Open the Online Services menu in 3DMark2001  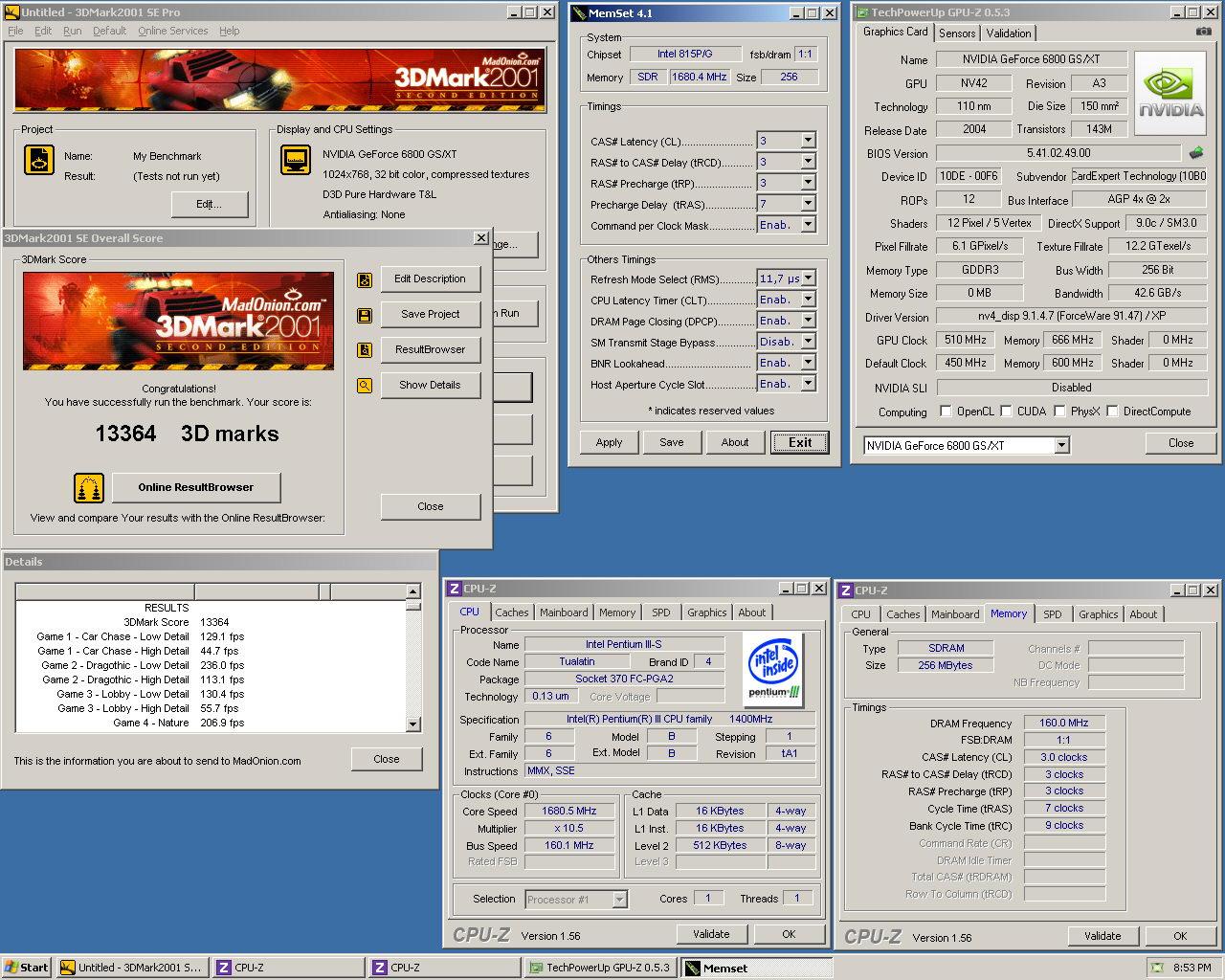(172, 31)
